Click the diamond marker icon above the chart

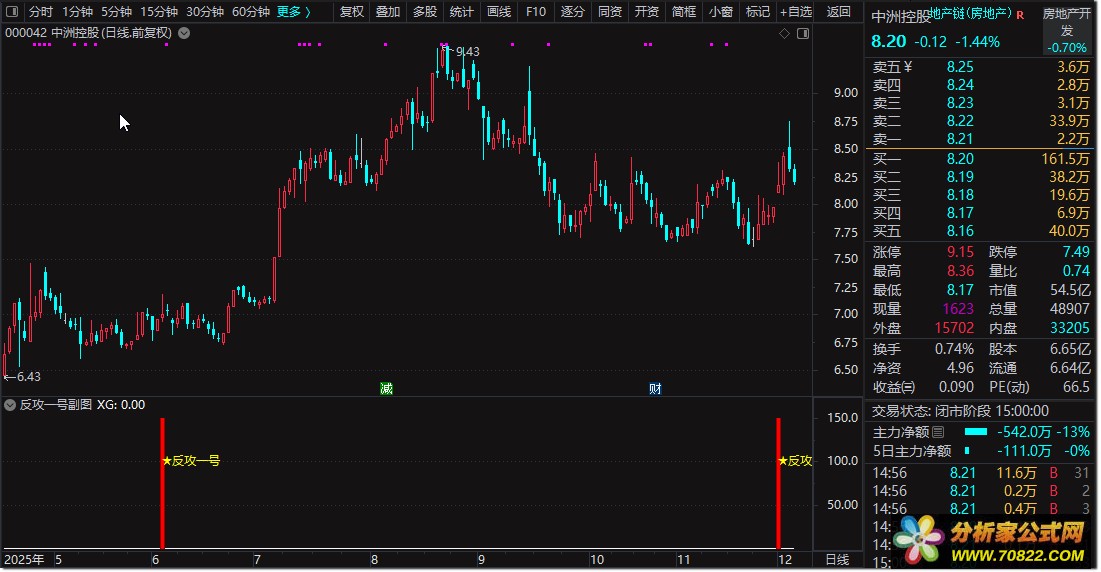coord(785,33)
